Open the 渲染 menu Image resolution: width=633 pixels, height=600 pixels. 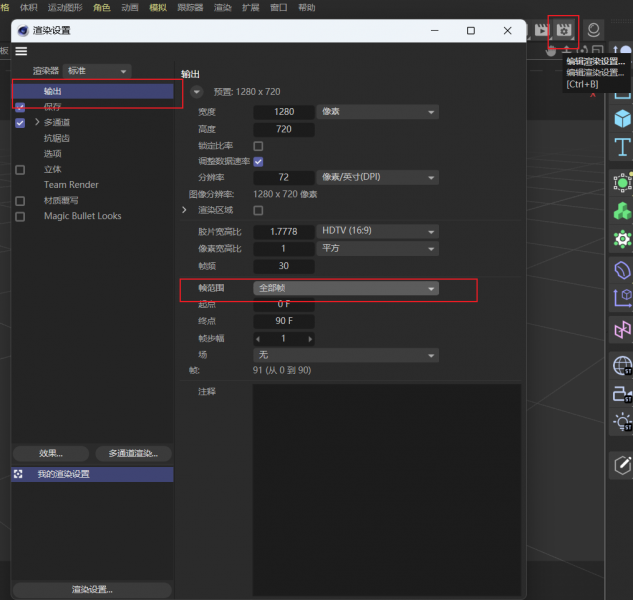pyautogui.click(x=222, y=8)
